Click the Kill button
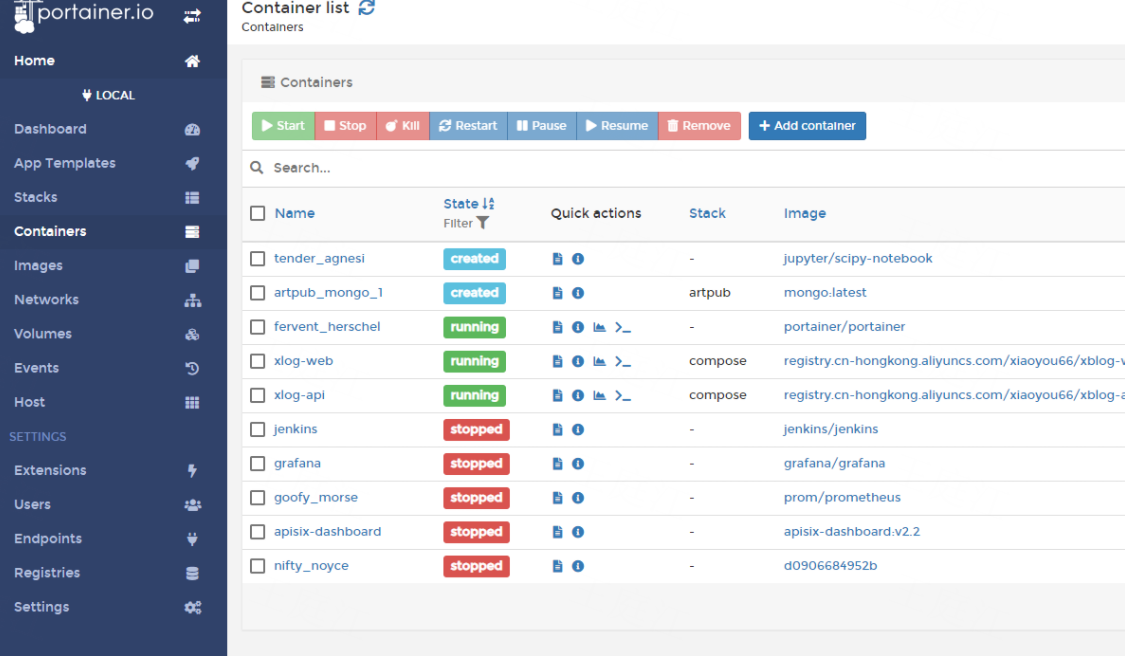This screenshot has height=656, width=1125. (x=403, y=126)
